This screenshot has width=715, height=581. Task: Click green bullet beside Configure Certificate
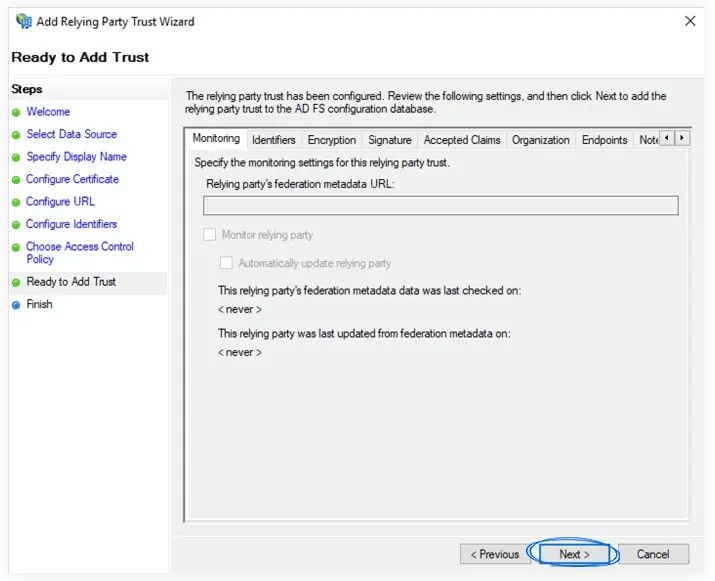[16, 180]
